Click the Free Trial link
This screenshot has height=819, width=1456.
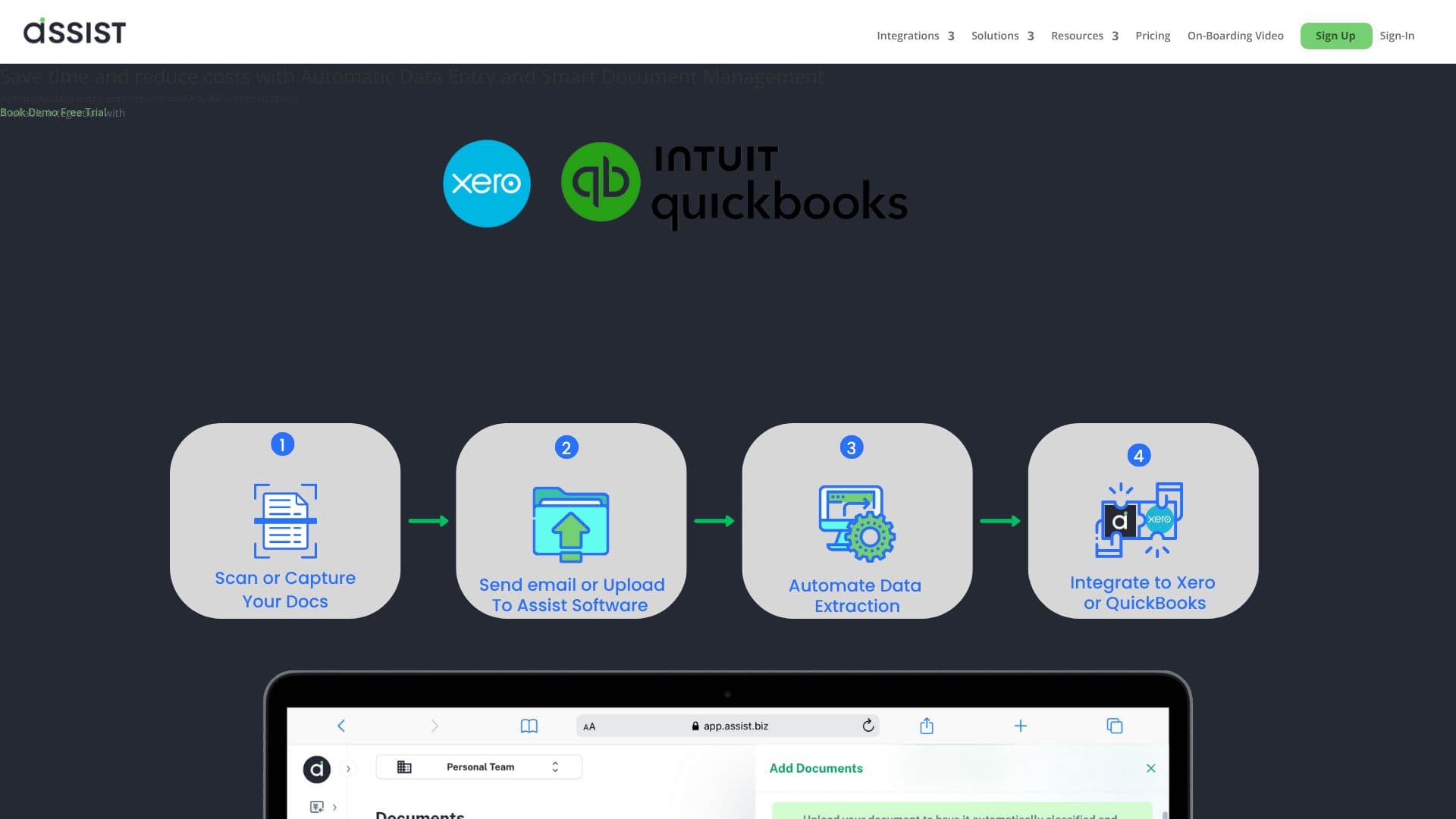click(83, 112)
